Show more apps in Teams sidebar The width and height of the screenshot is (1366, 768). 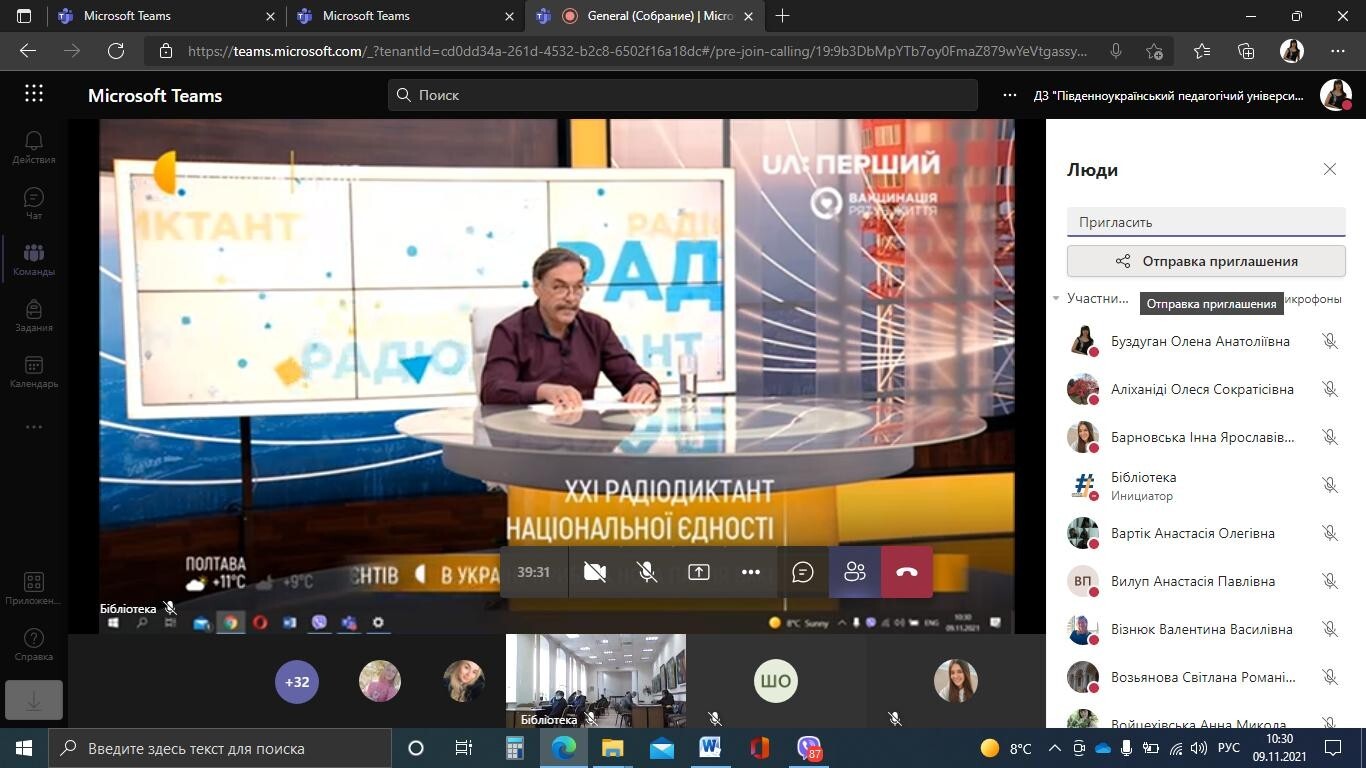click(x=34, y=427)
